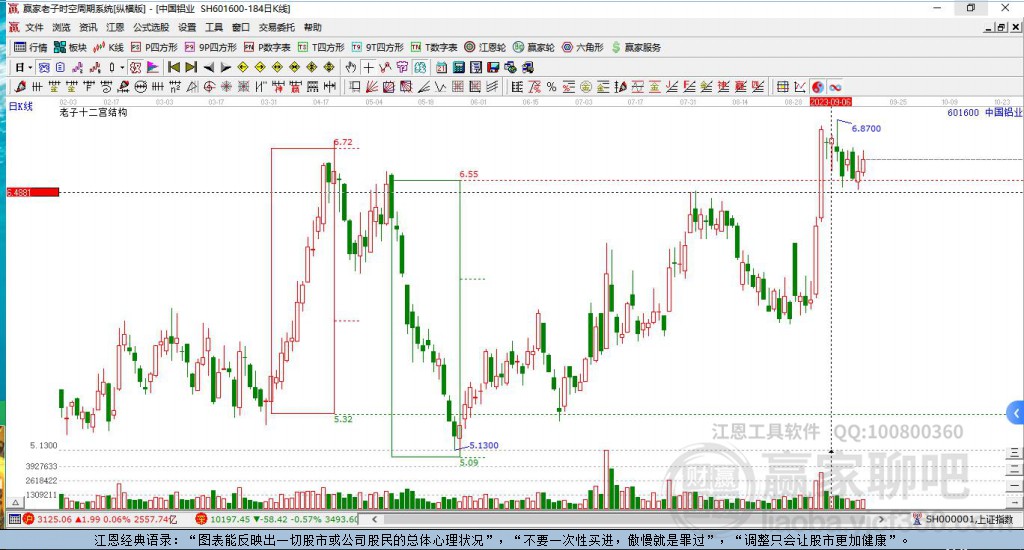1024x550 pixels.
Task: Click the grid table icon before the yin-yang
Action: click(x=783, y=87)
